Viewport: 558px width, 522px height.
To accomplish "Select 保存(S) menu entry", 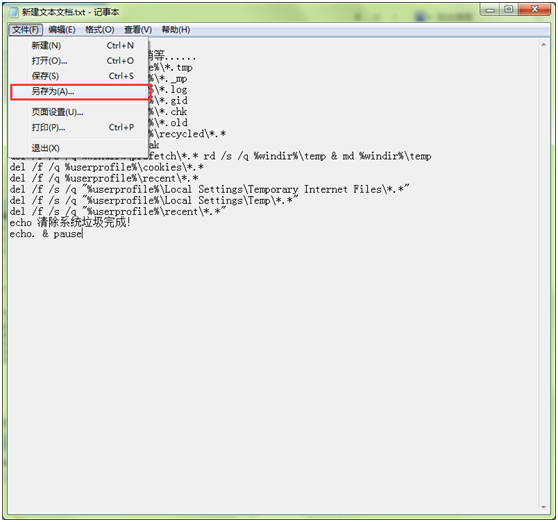I will pos(79,76).
